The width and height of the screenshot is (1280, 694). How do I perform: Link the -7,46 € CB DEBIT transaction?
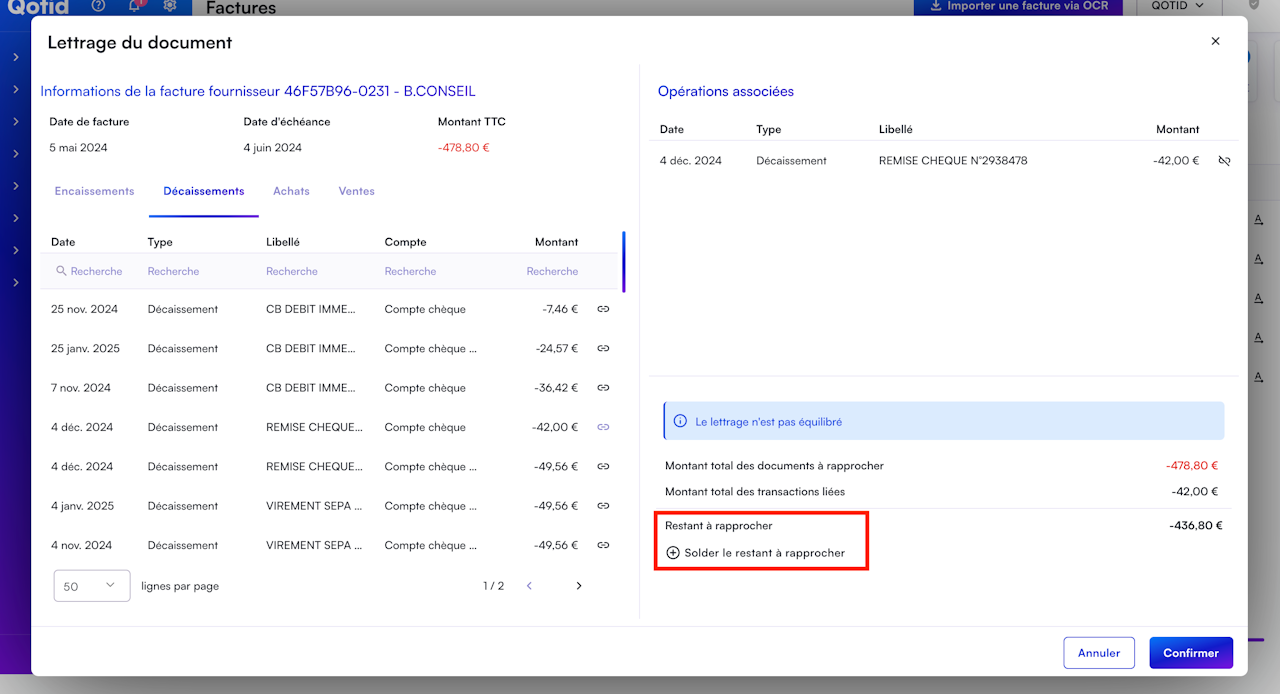603,309
